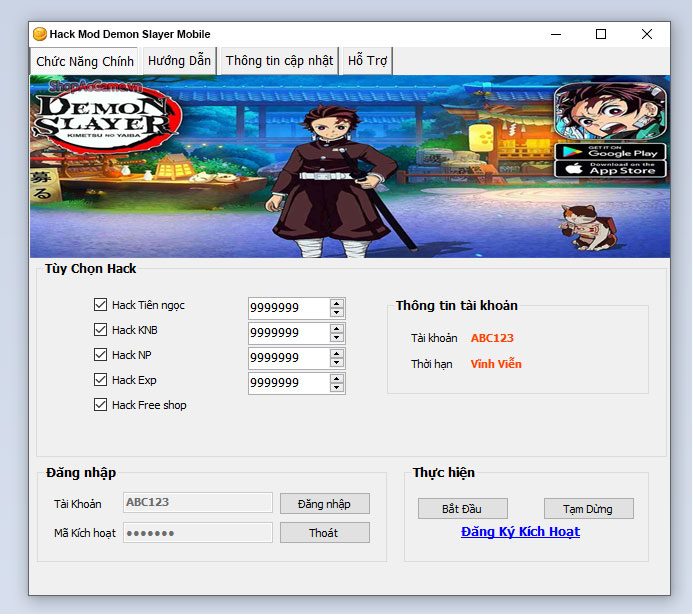
Task: Click the Tanjiro game app icon thumbnail
Action: (610, 111)
